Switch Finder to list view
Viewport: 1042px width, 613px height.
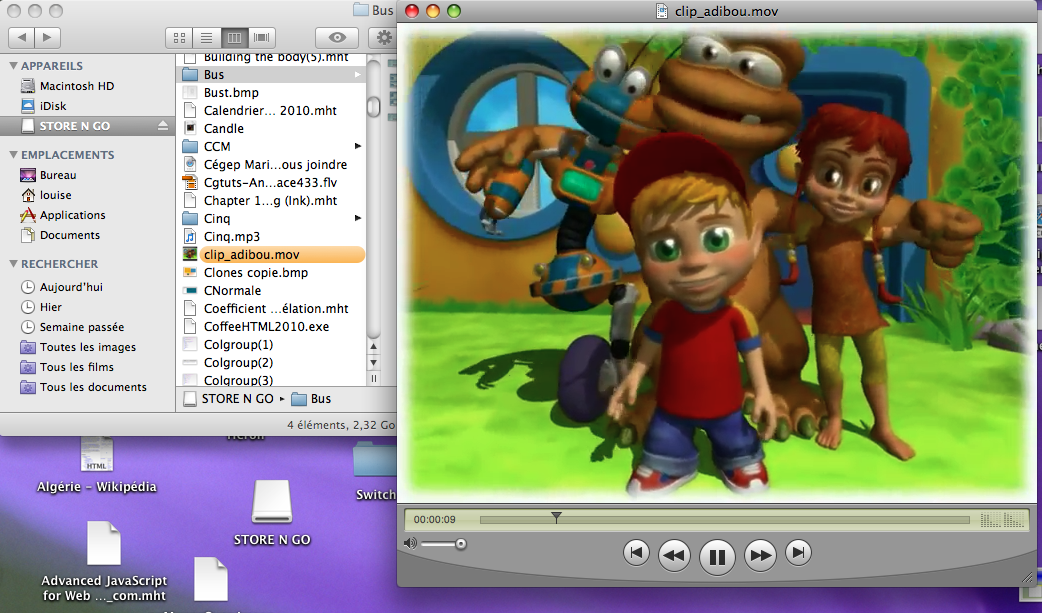coord(207,37)
